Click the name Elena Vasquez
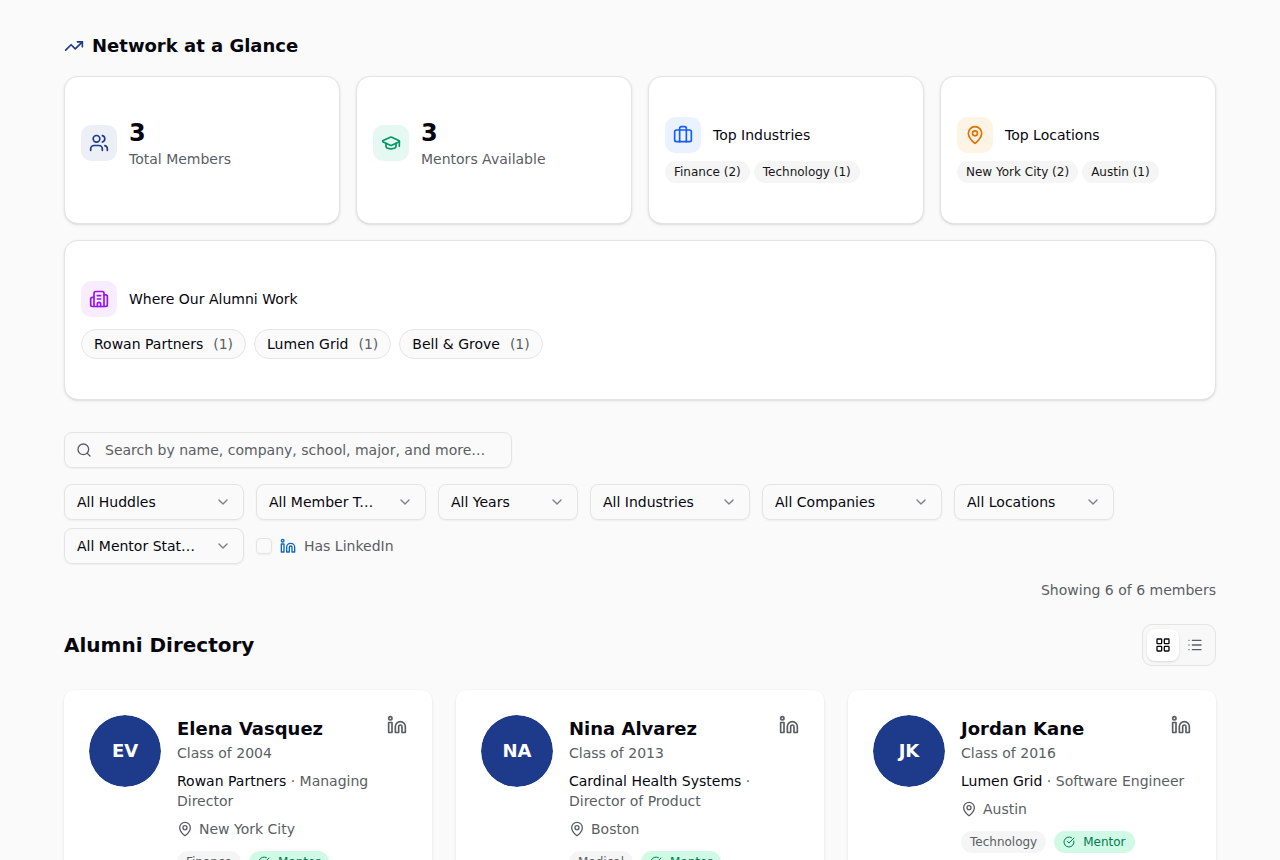 pyautogui.click(x=250, y=729)
